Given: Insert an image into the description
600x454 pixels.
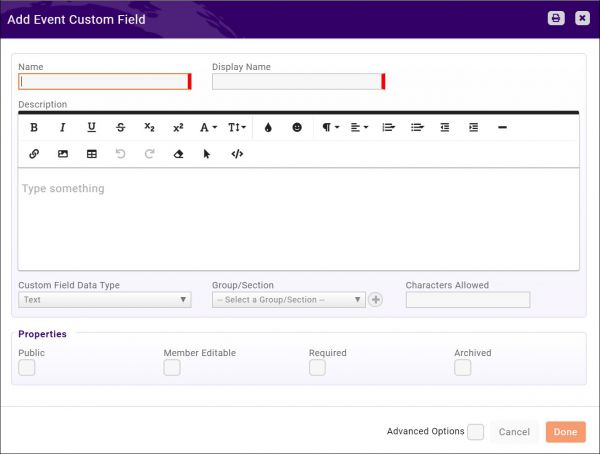Looking at the screenshot, I should coord(63,154).
